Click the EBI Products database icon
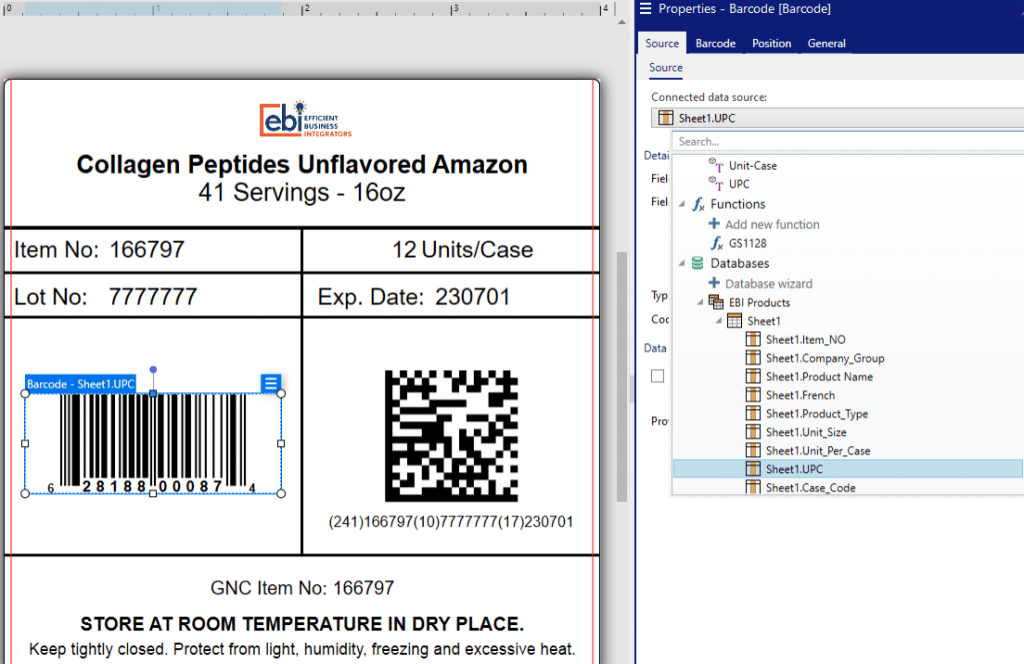1024x664 pixels. pos(716,302)
